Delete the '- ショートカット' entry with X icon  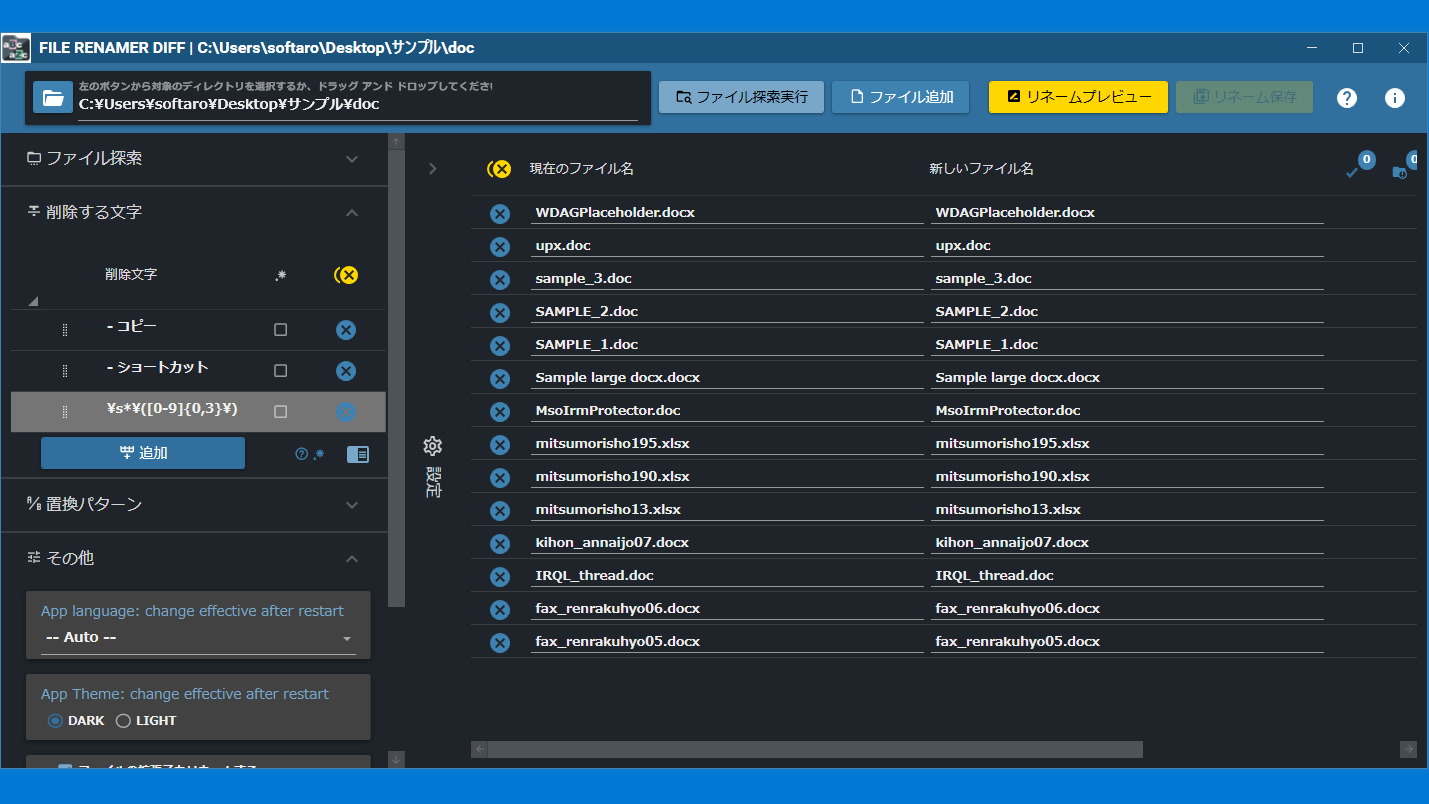coord(346,371)
